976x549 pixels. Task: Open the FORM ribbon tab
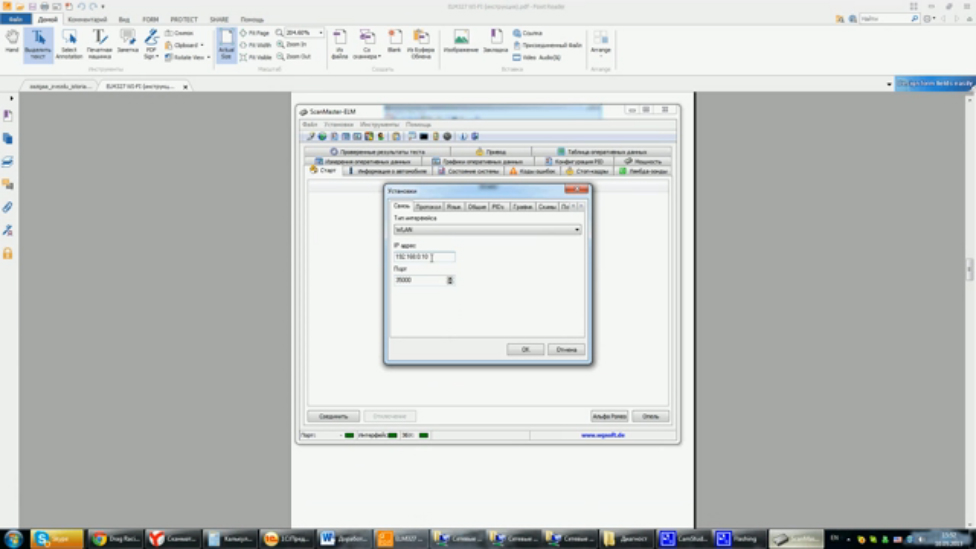pos(150,19)
